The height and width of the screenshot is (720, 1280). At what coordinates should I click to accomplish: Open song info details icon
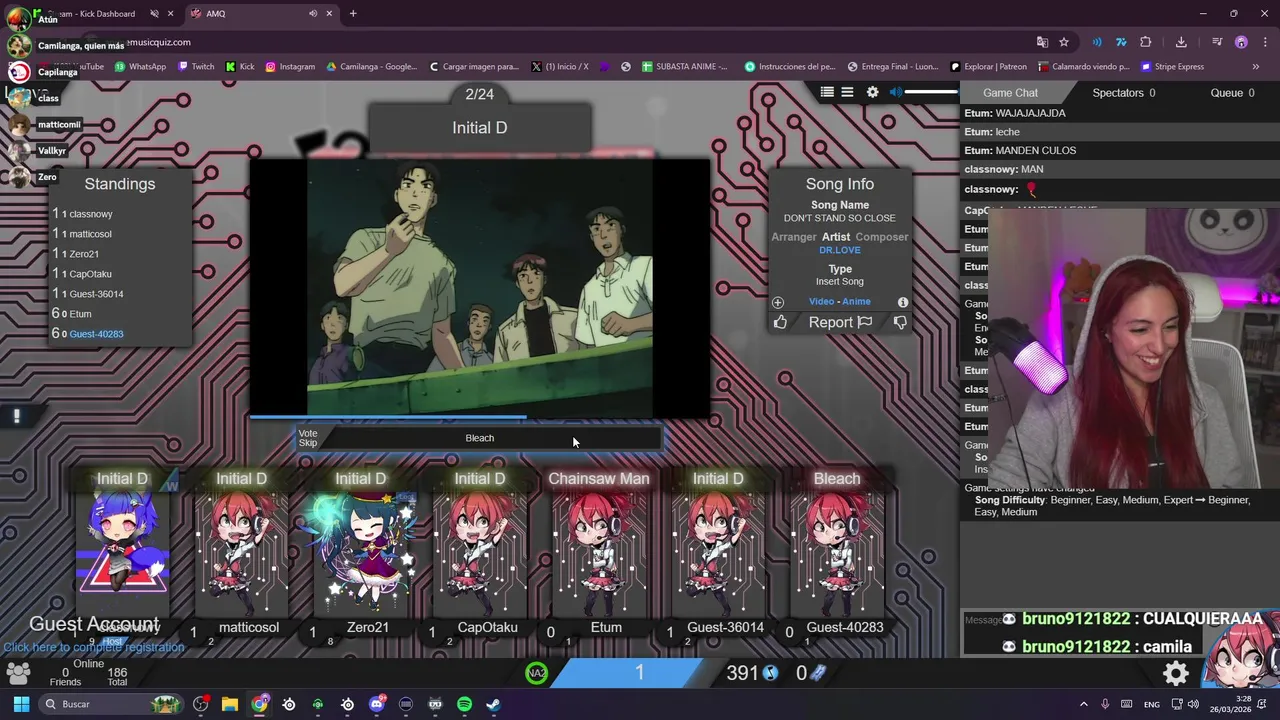pyautogui.click(x=902, y=302)
